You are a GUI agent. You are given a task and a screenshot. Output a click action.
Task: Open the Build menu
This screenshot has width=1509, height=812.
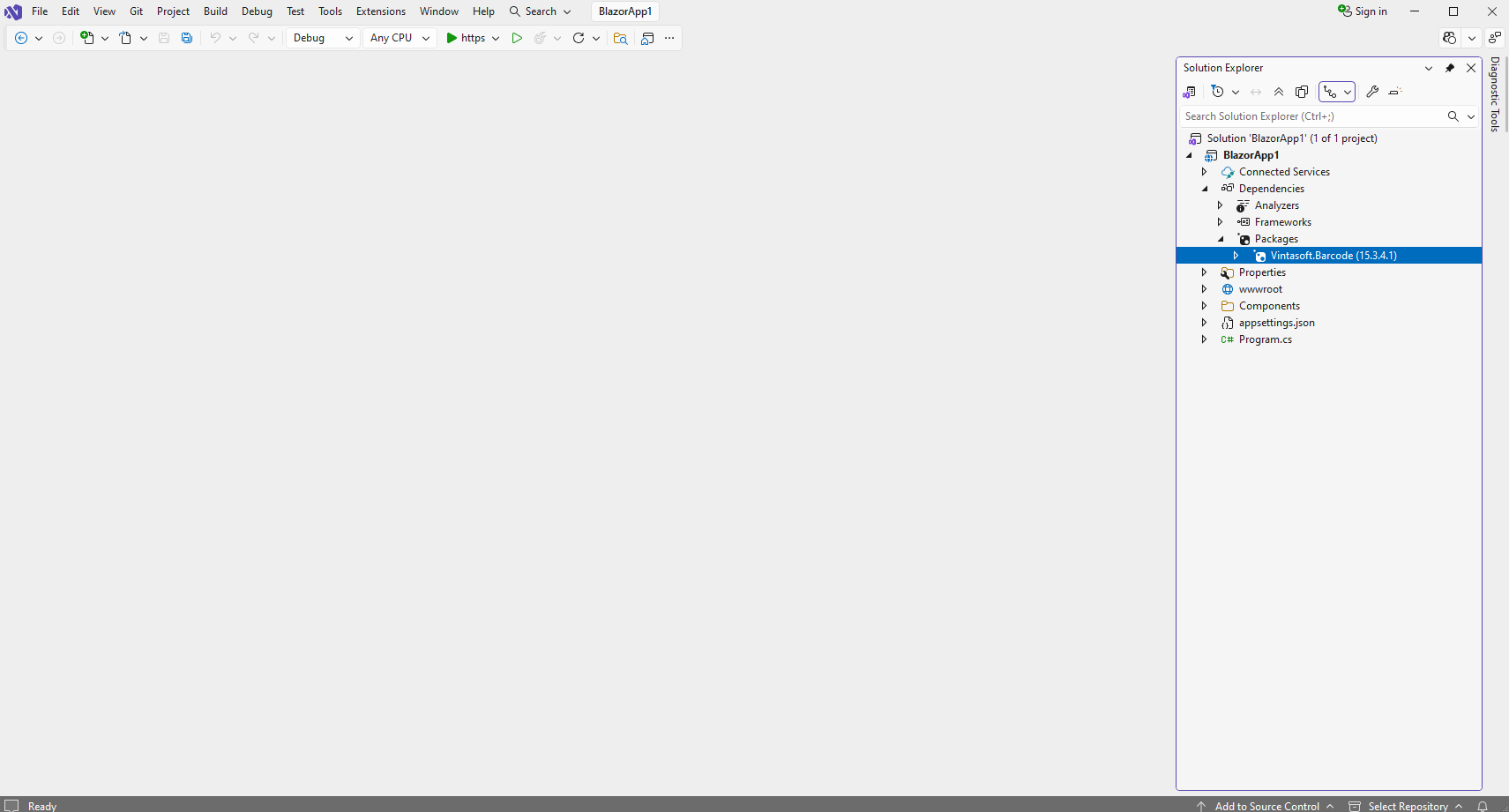pyautogui.click(x=215, y=11)
